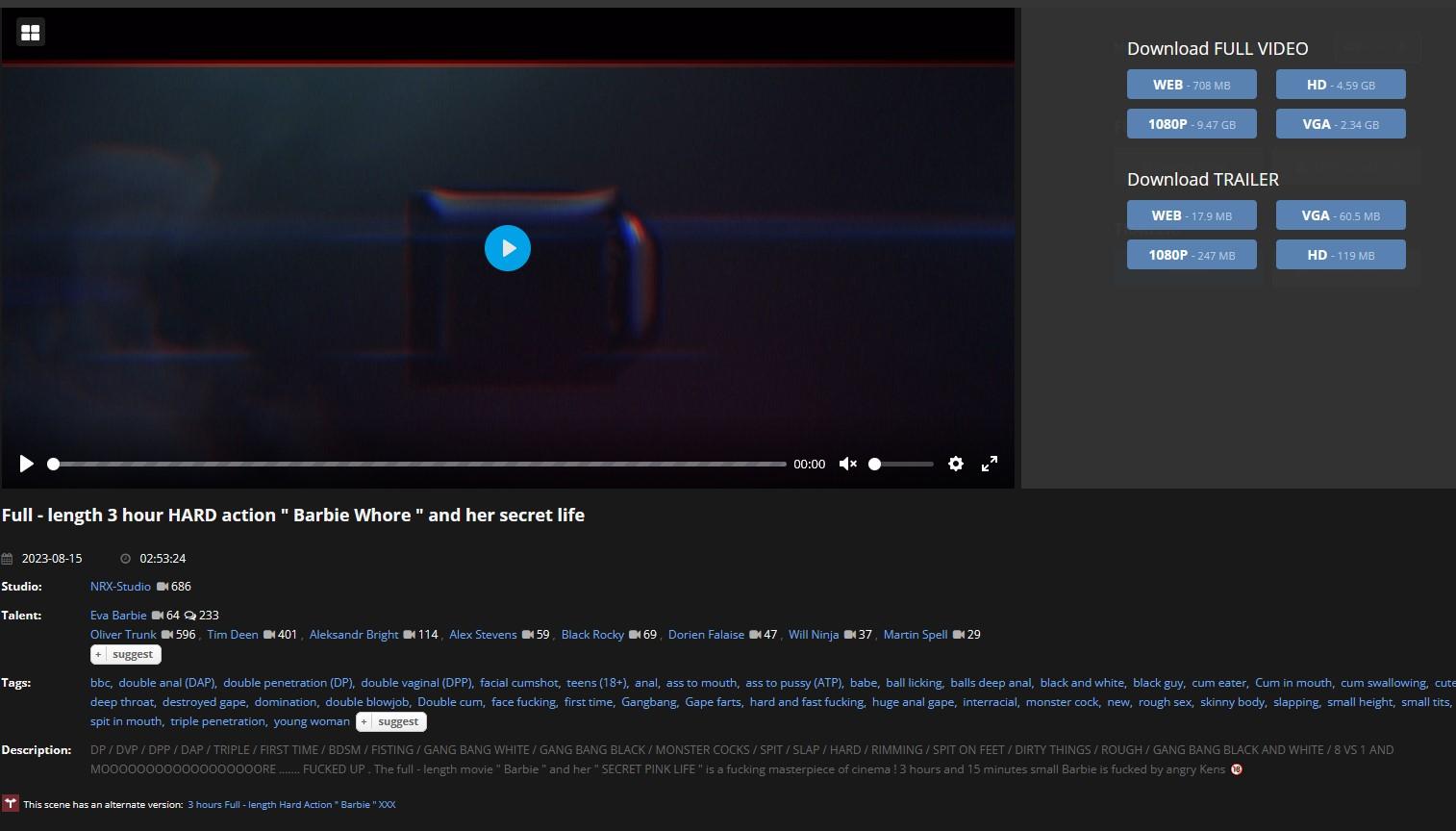Download trailer in WEB 17.9 MB
The width and height of the screenshot is (1456, 831).
(x=1191, y=215)
